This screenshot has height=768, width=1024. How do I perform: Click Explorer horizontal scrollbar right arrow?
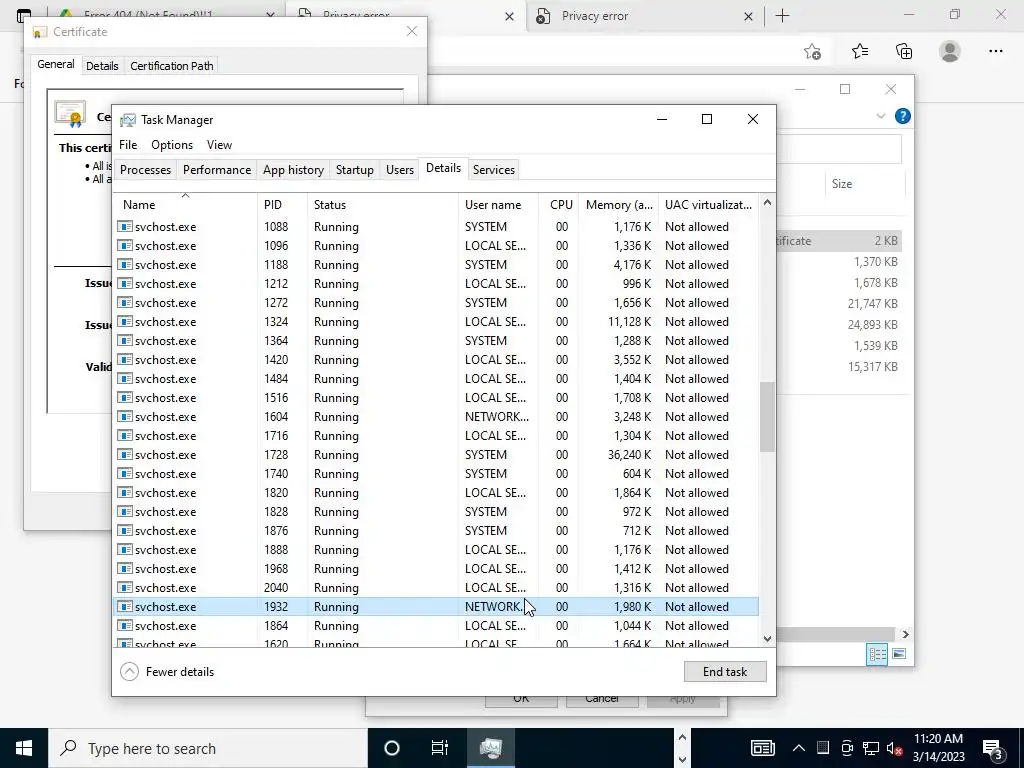[x=905, y=634]
